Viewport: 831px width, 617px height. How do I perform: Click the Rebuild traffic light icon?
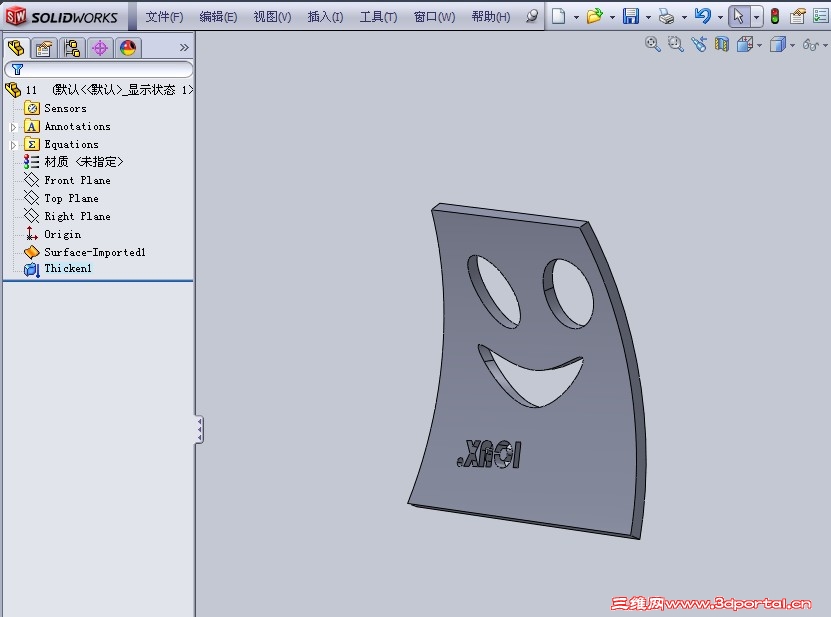(x=775, y=16)
